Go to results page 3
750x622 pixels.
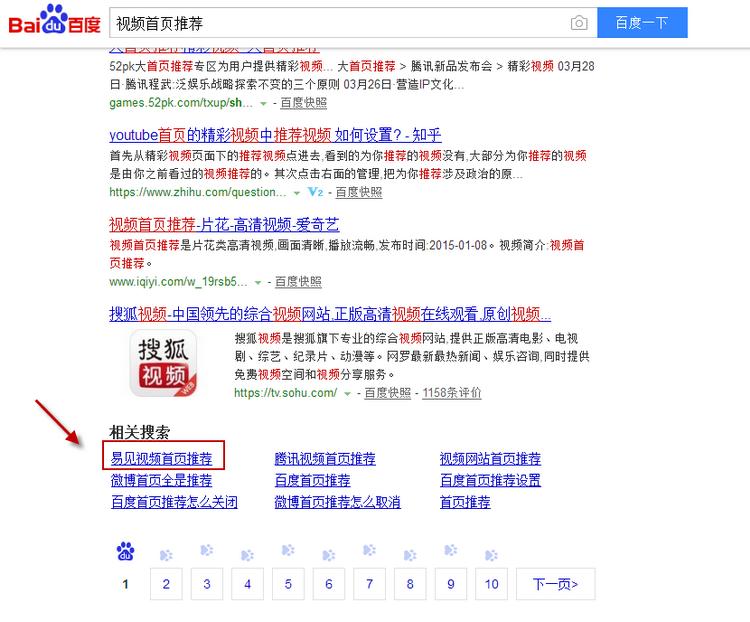[207, 584]
